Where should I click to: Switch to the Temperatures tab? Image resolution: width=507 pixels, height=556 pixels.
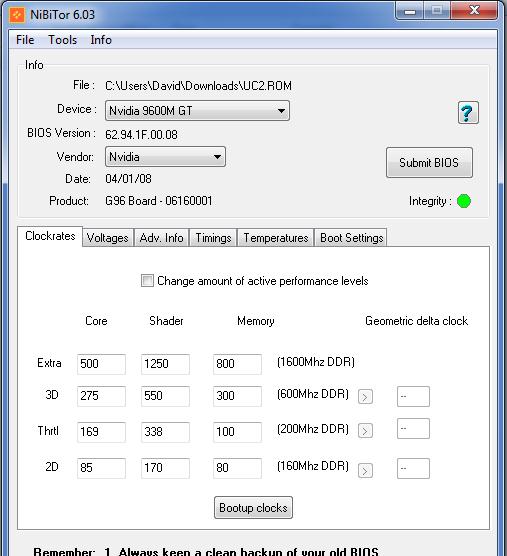(276, 238)
